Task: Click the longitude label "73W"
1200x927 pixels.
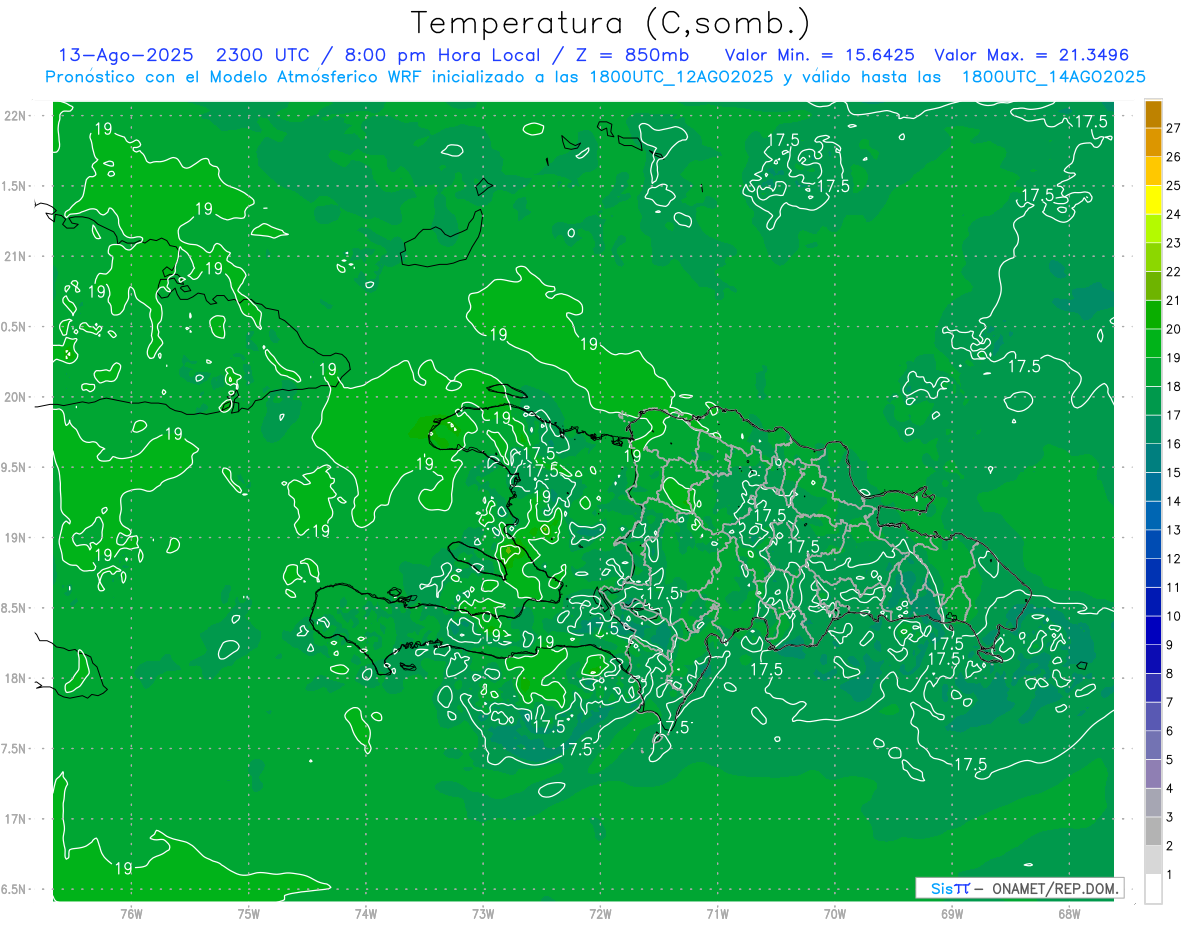Action: [x=483, y=914]
